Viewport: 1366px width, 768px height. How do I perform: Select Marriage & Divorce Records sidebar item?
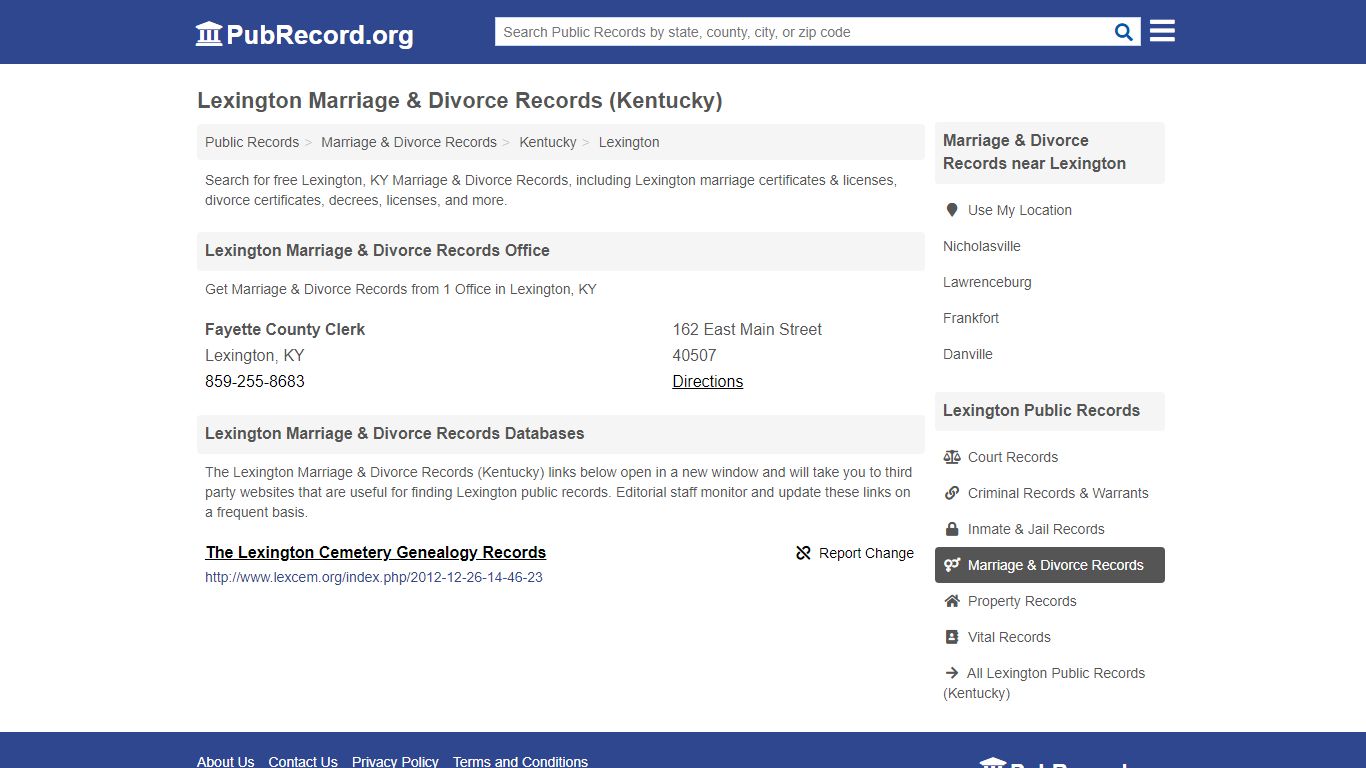(x=1050, y=565)
